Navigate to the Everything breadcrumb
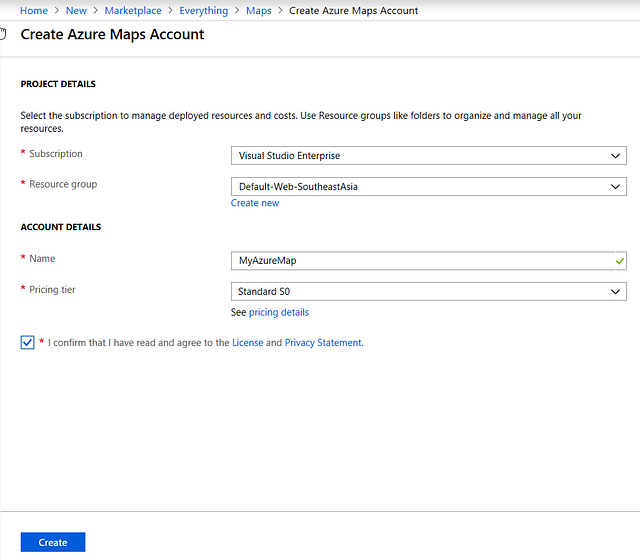 (204, 11)
